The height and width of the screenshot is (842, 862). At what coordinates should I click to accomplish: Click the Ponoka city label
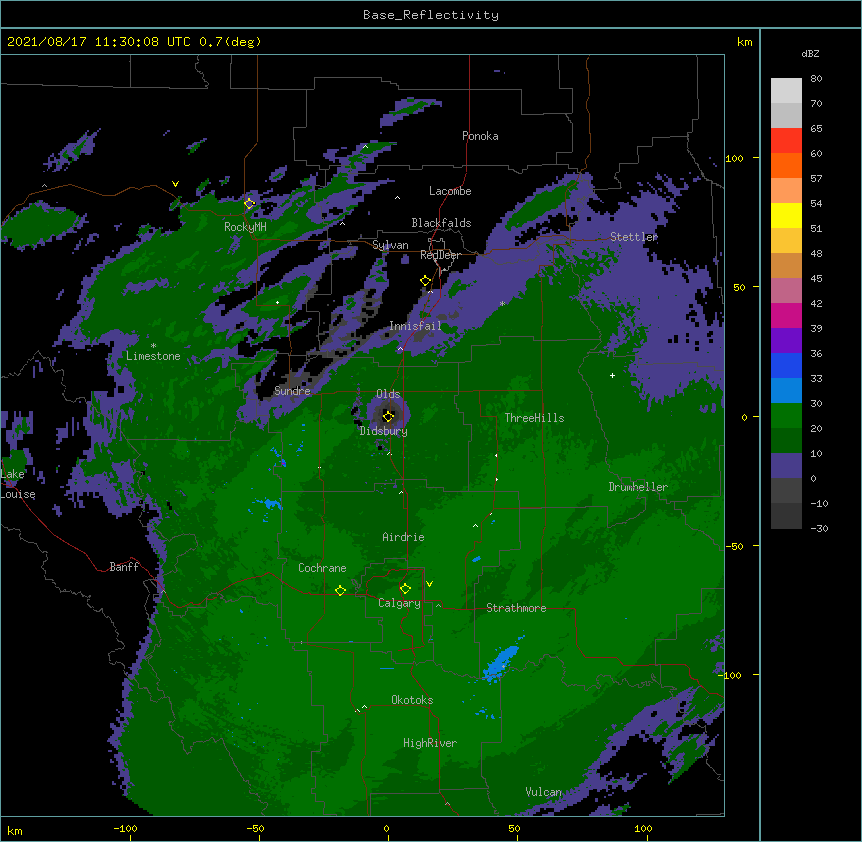pos(480,136)
